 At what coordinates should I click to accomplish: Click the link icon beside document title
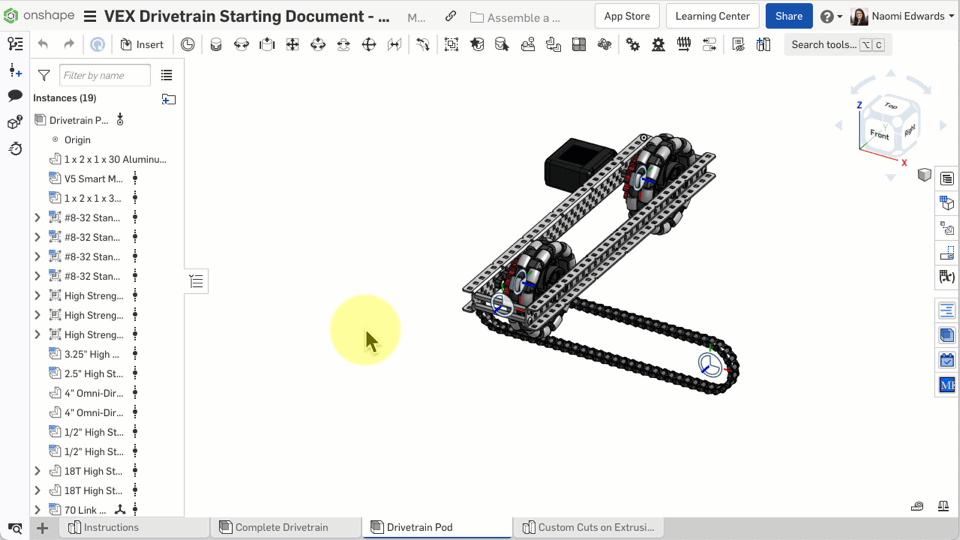451,17
